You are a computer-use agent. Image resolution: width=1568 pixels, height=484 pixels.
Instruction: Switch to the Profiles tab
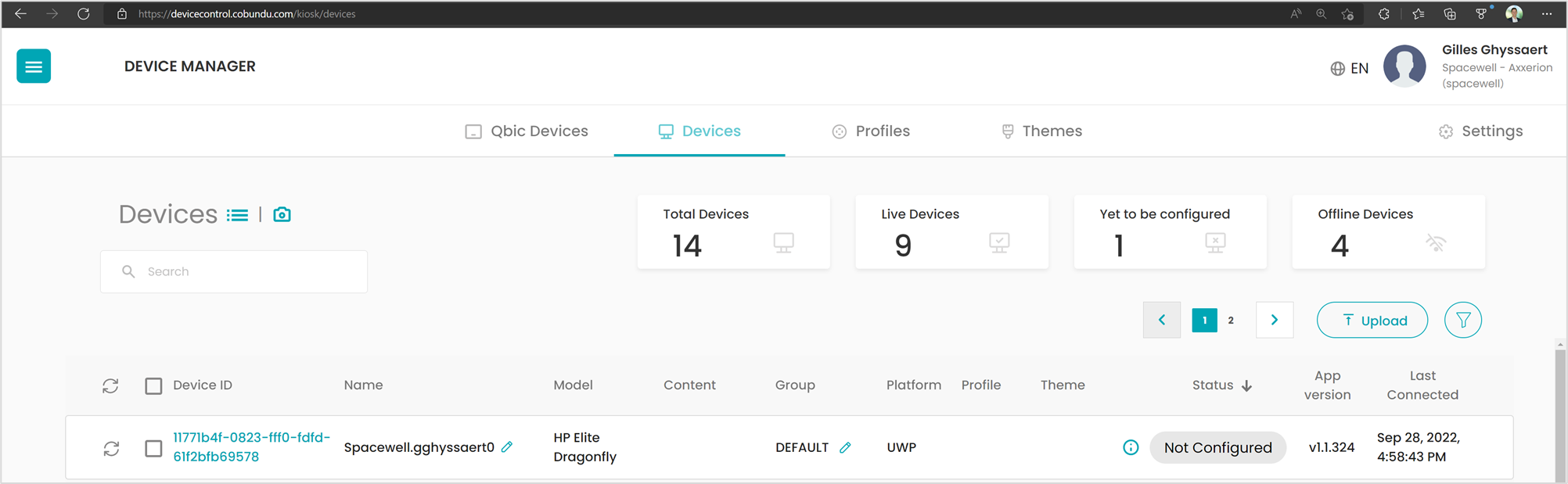click(871, 131)
